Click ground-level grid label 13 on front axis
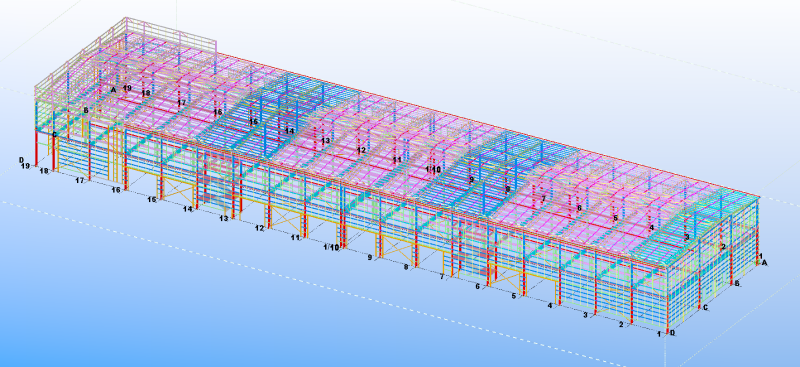Image resolution: width=800 pixels, height=367 pixels. pyautogui.click(x=223, y=218)
